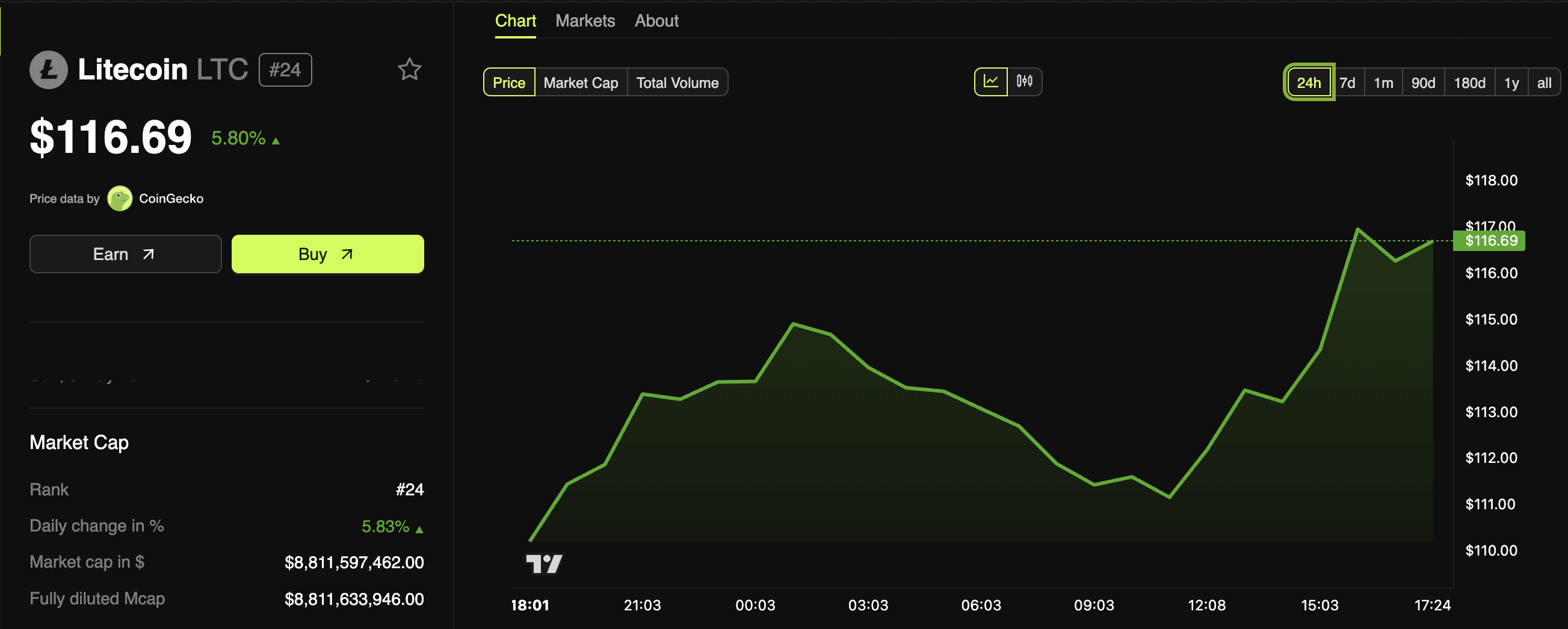Open the TradingView logo on chart
The height and width of the screenshot is (629, 1568).
pos(544,564)
